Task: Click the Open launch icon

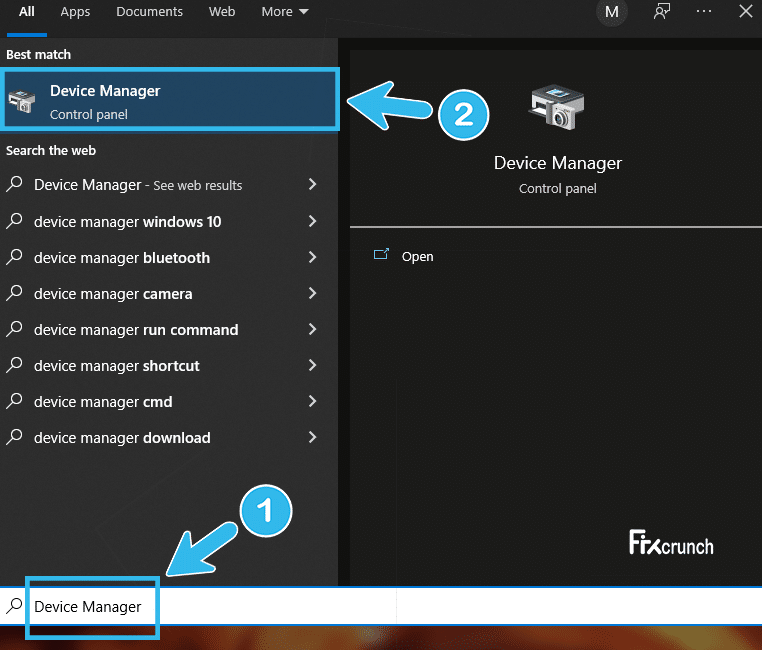Action: [381, 254]
